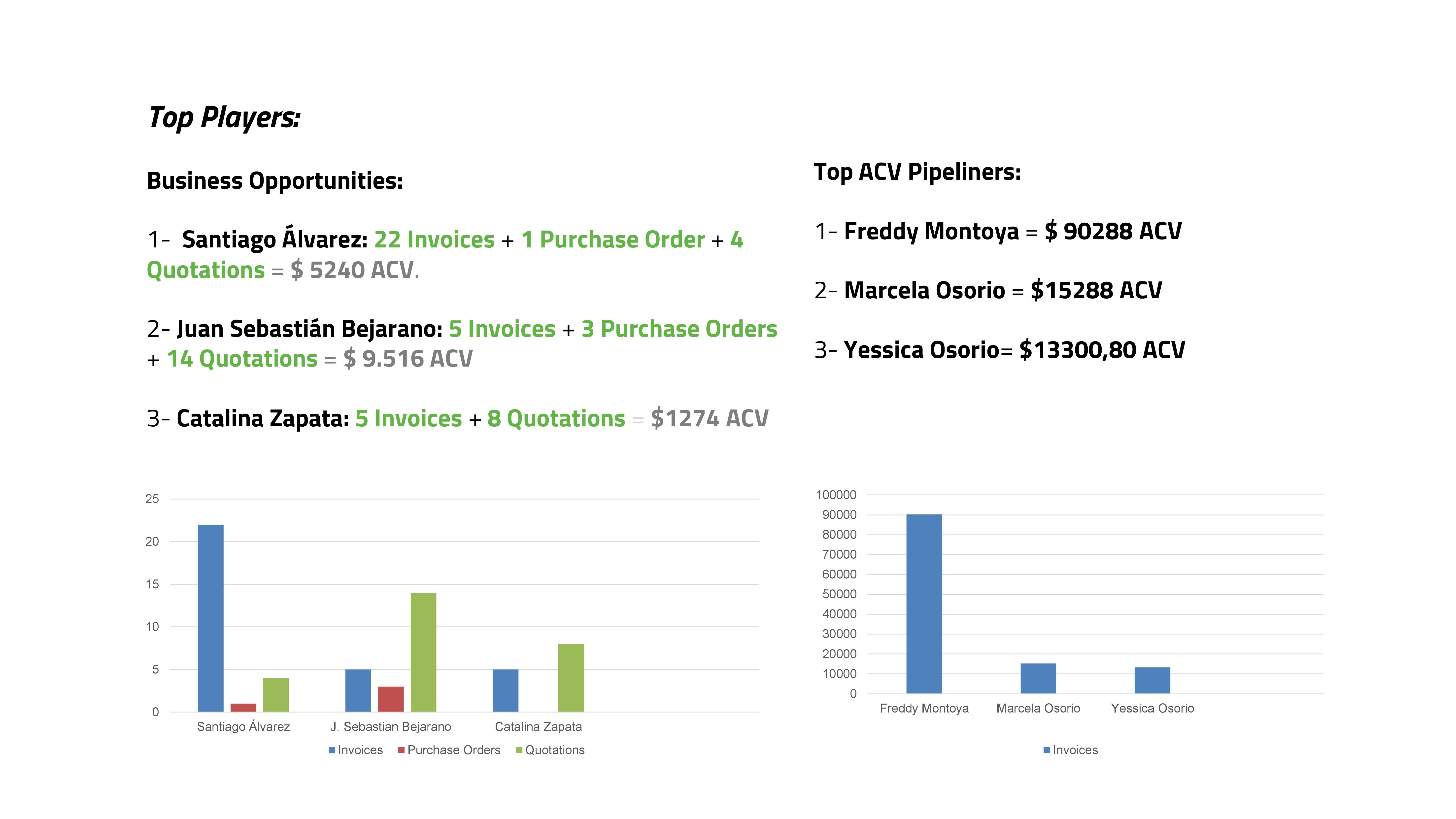The width and height of the screenshot is (1456, 819).
Task: Click the name 'Santiago Álvarez:' in the list
Action: 275,240
